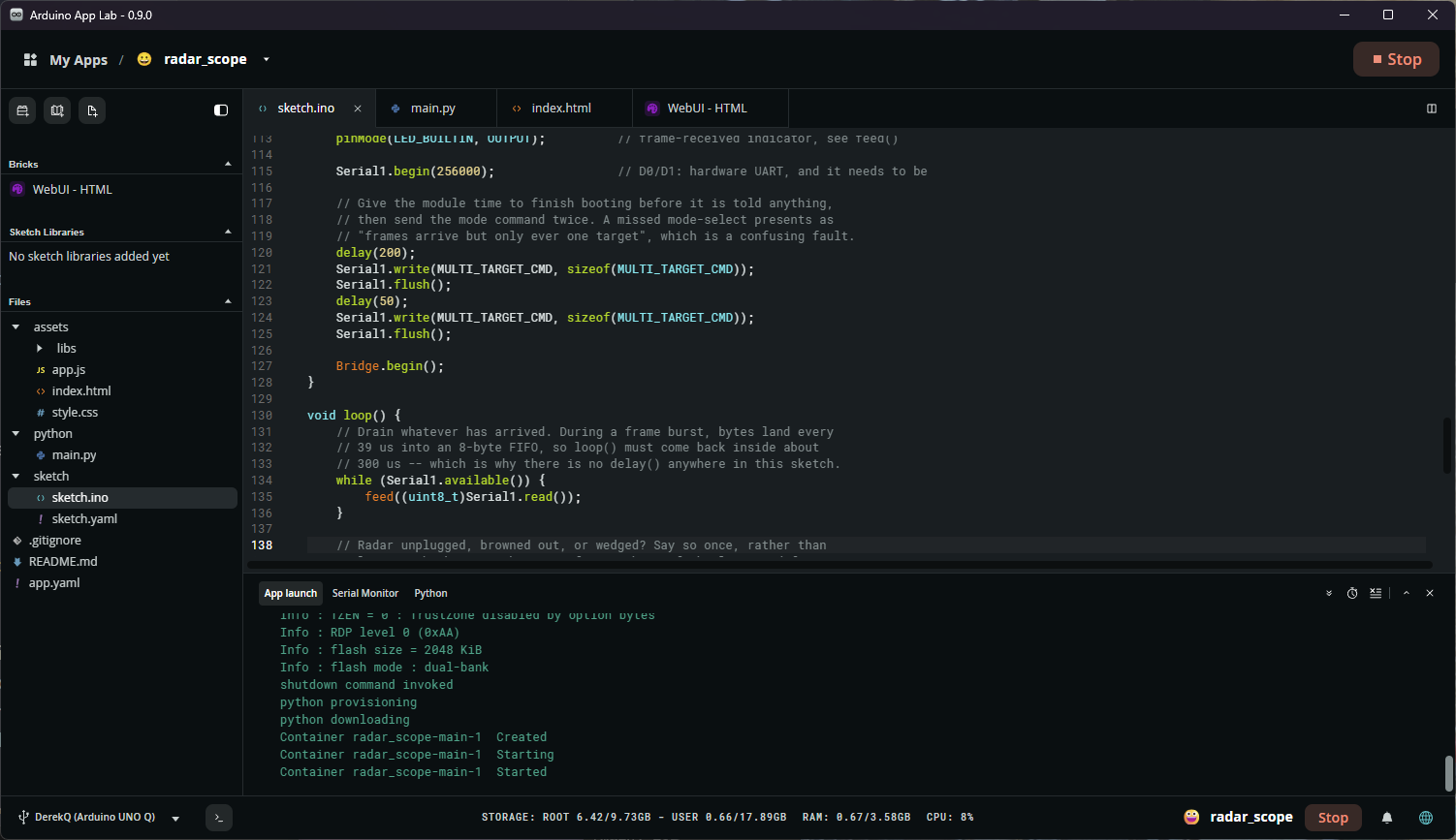
Task: Toggle the sidebar panel visibility
Action: tap(221, 110)
